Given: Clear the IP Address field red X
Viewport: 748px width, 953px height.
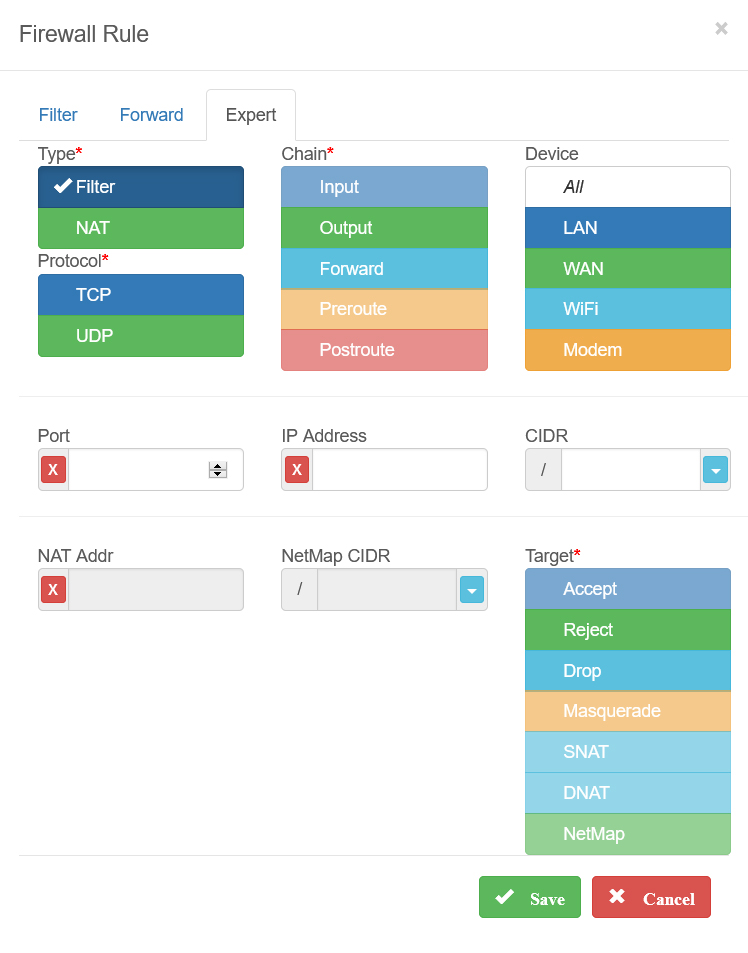Looking at the screenshot, I should [297, 470].
